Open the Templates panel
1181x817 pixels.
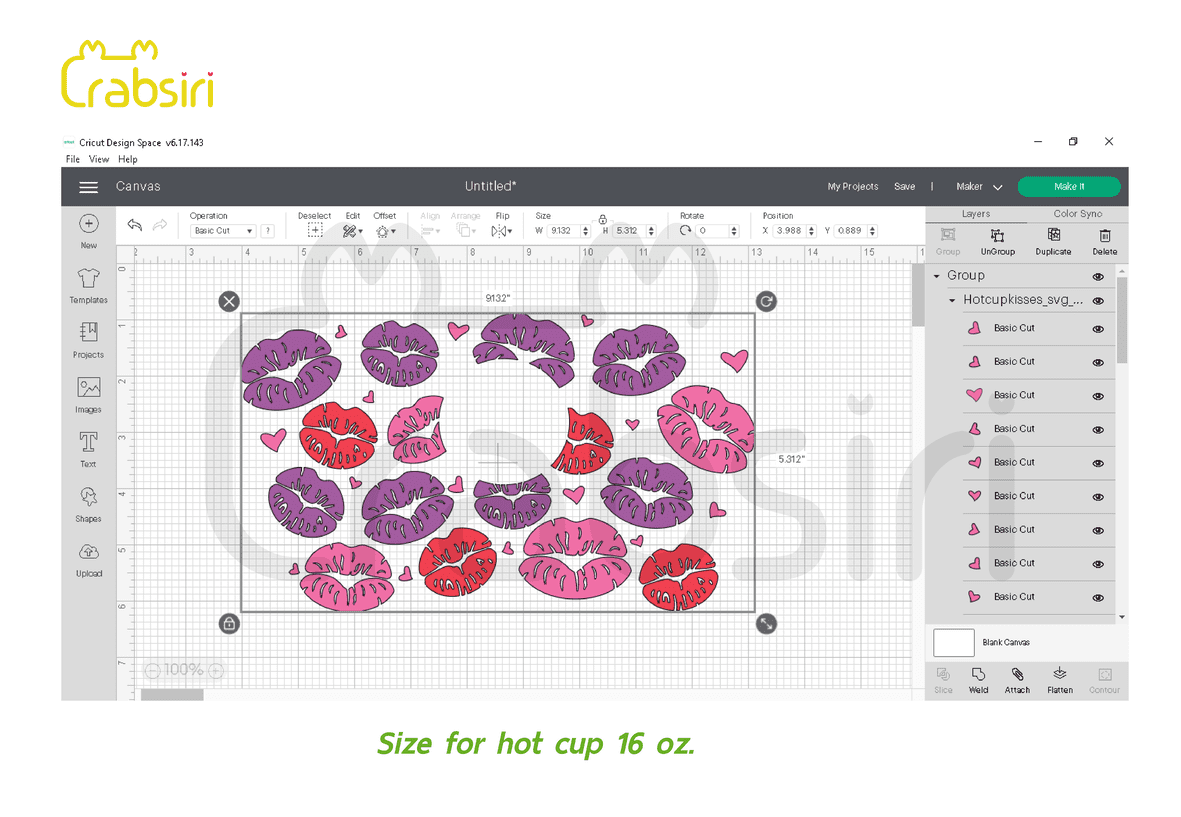click(x=88, y=286)
